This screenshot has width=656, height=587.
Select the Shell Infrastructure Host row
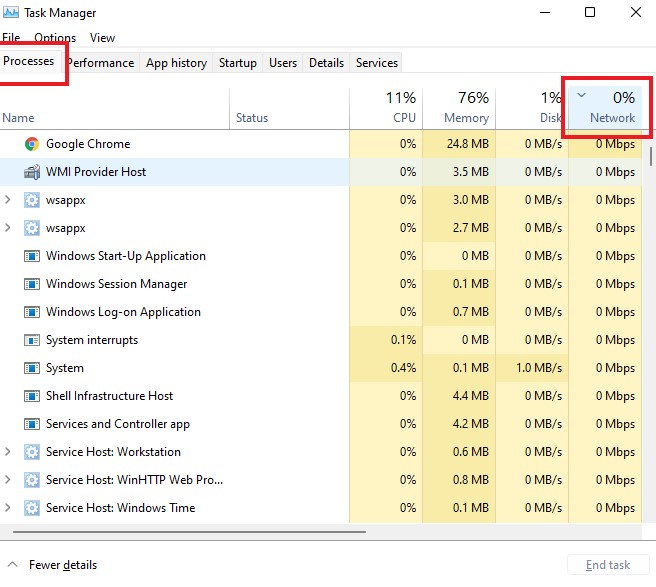click(321, 396)
